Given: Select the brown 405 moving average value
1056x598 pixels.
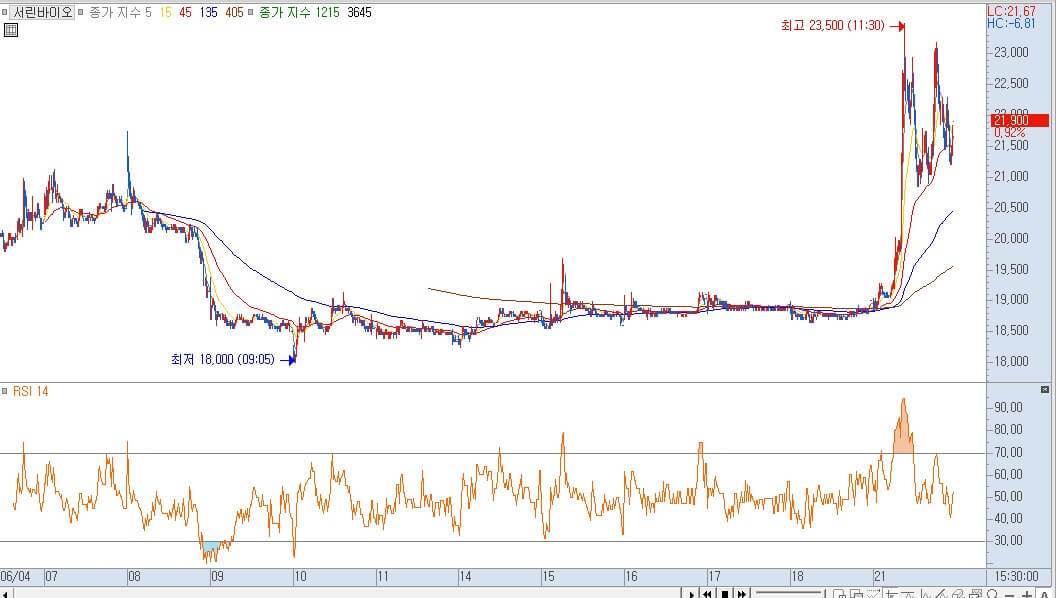Looking at the screenshot, I should pyautogui.click(x=234, y=12).
